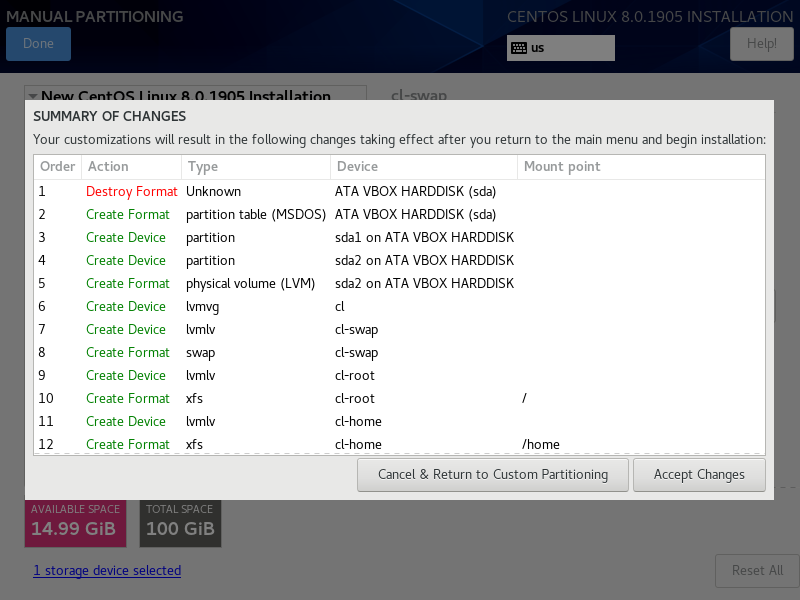Screen dimensions: 800x600
Task: Click the Done button
Action: [x=38, y=44]
